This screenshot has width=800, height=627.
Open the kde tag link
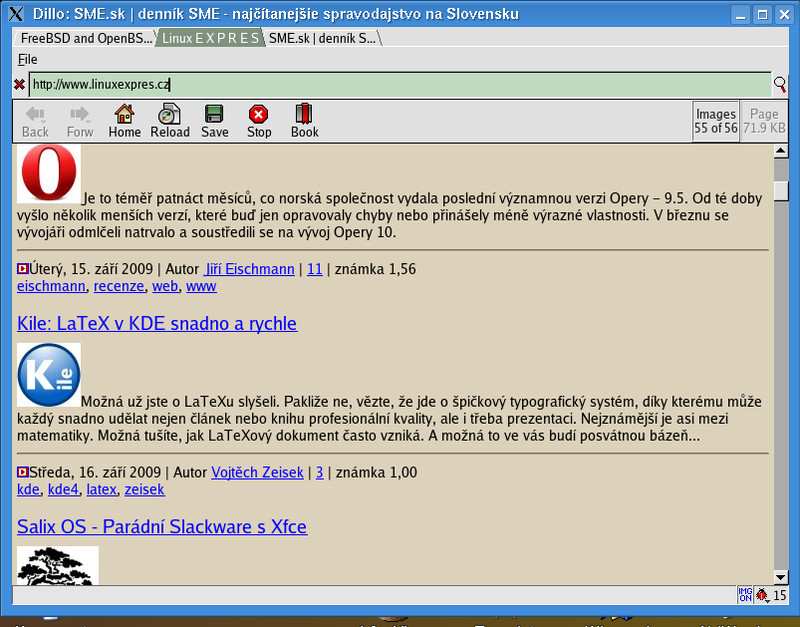(29, 489)
